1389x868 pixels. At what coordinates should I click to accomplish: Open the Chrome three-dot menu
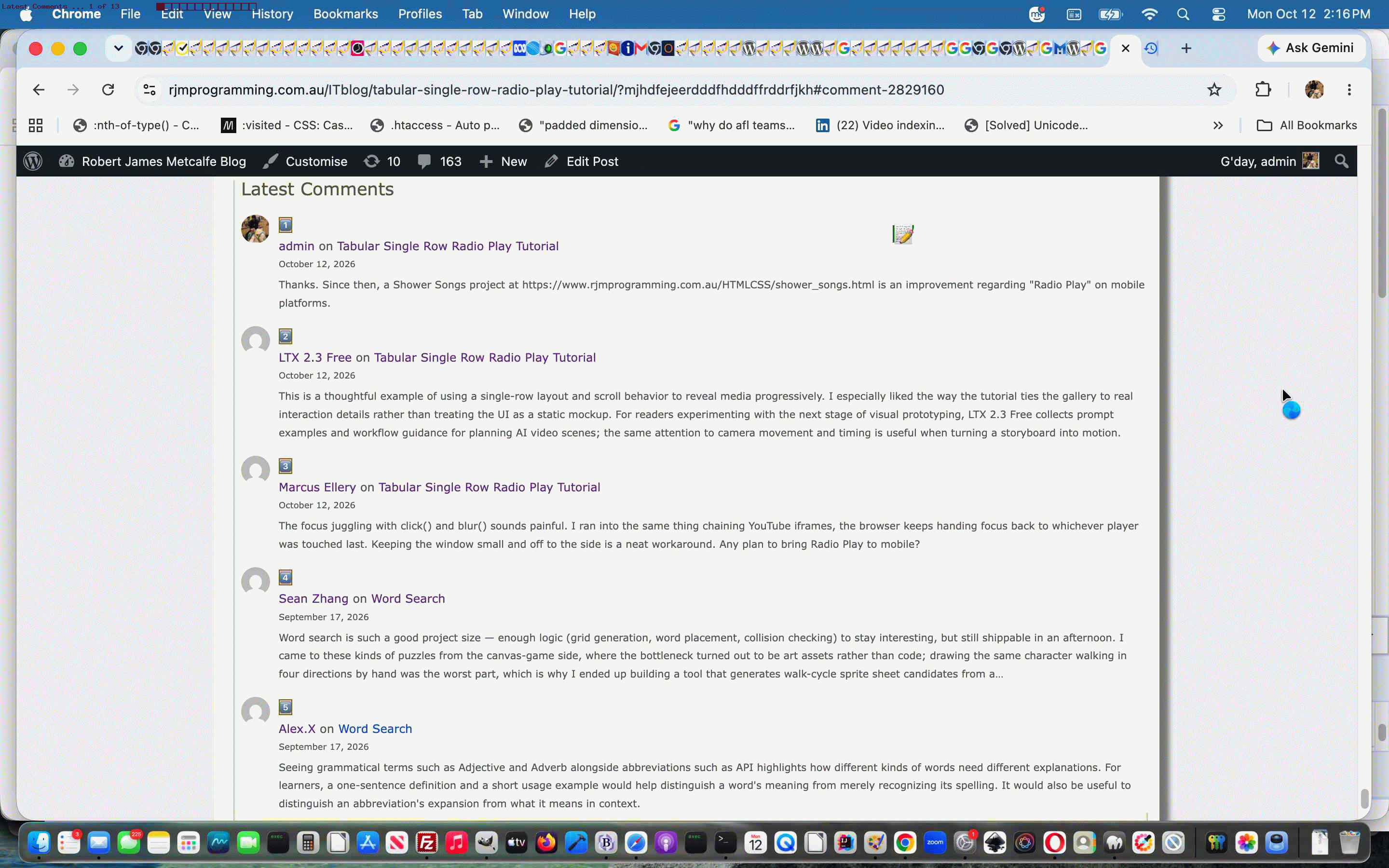(x=1349, y=90)
